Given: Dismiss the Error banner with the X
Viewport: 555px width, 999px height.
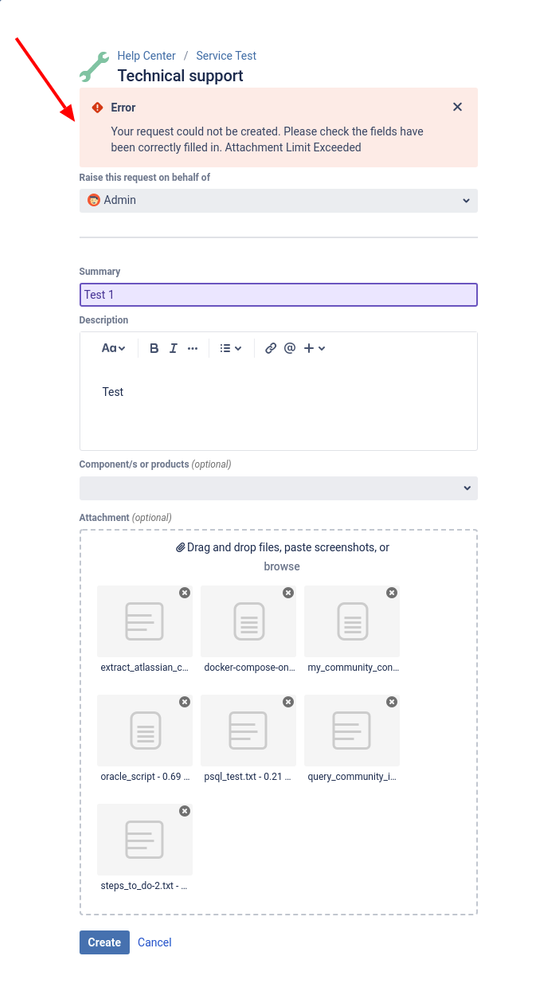Looking at the screenshot, I should [x=457, y=107].
